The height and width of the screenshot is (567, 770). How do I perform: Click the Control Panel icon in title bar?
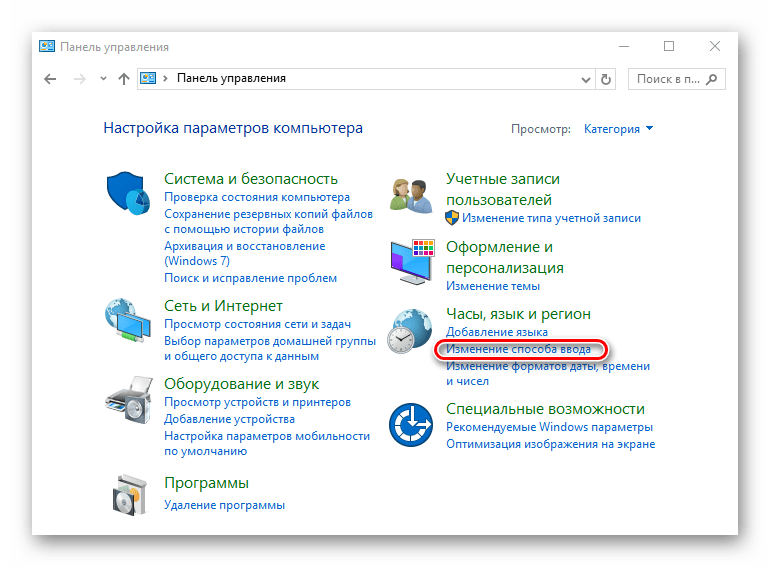pos(47,47)
